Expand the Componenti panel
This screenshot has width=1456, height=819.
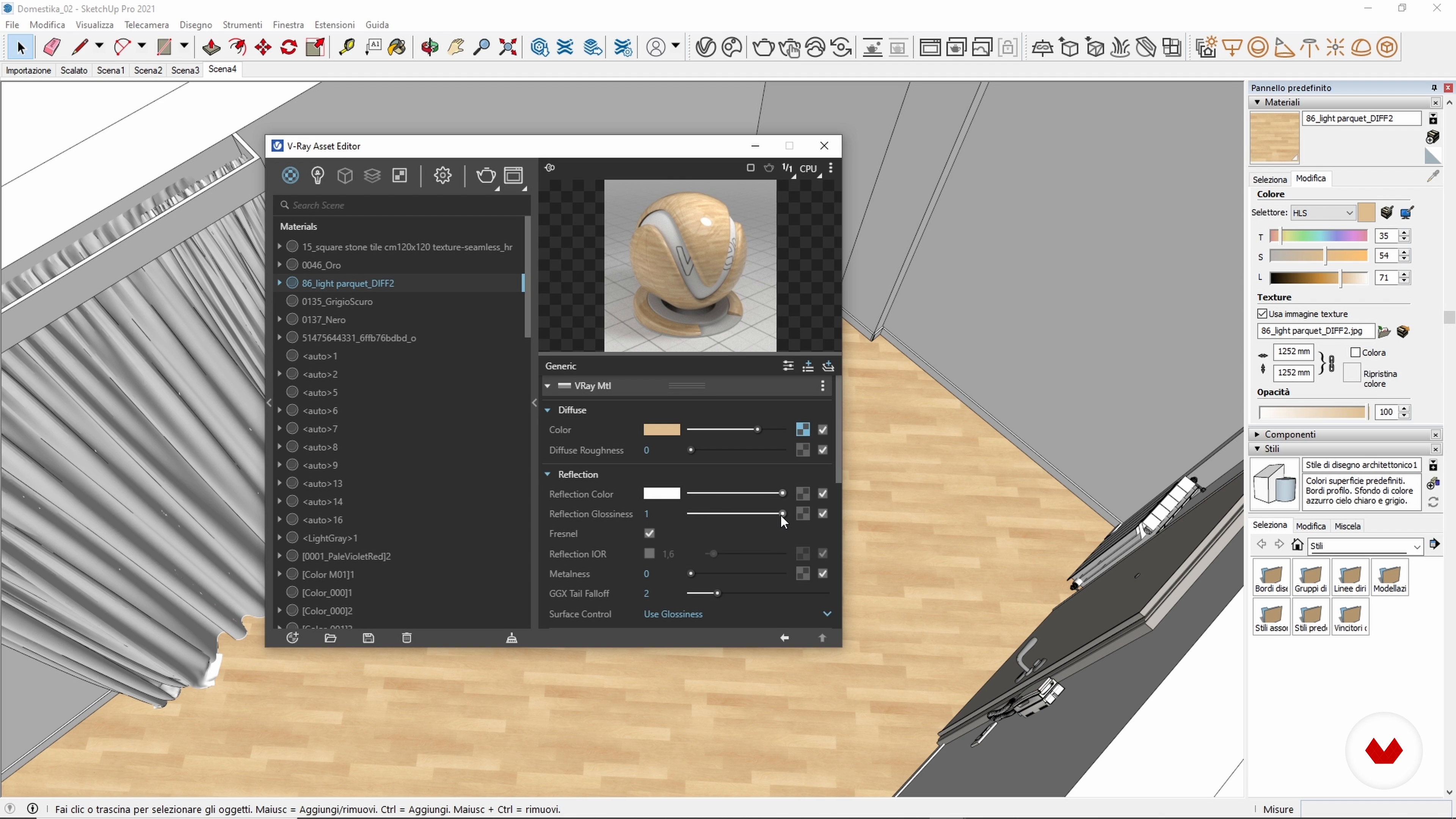click(x=1257, y=435)
